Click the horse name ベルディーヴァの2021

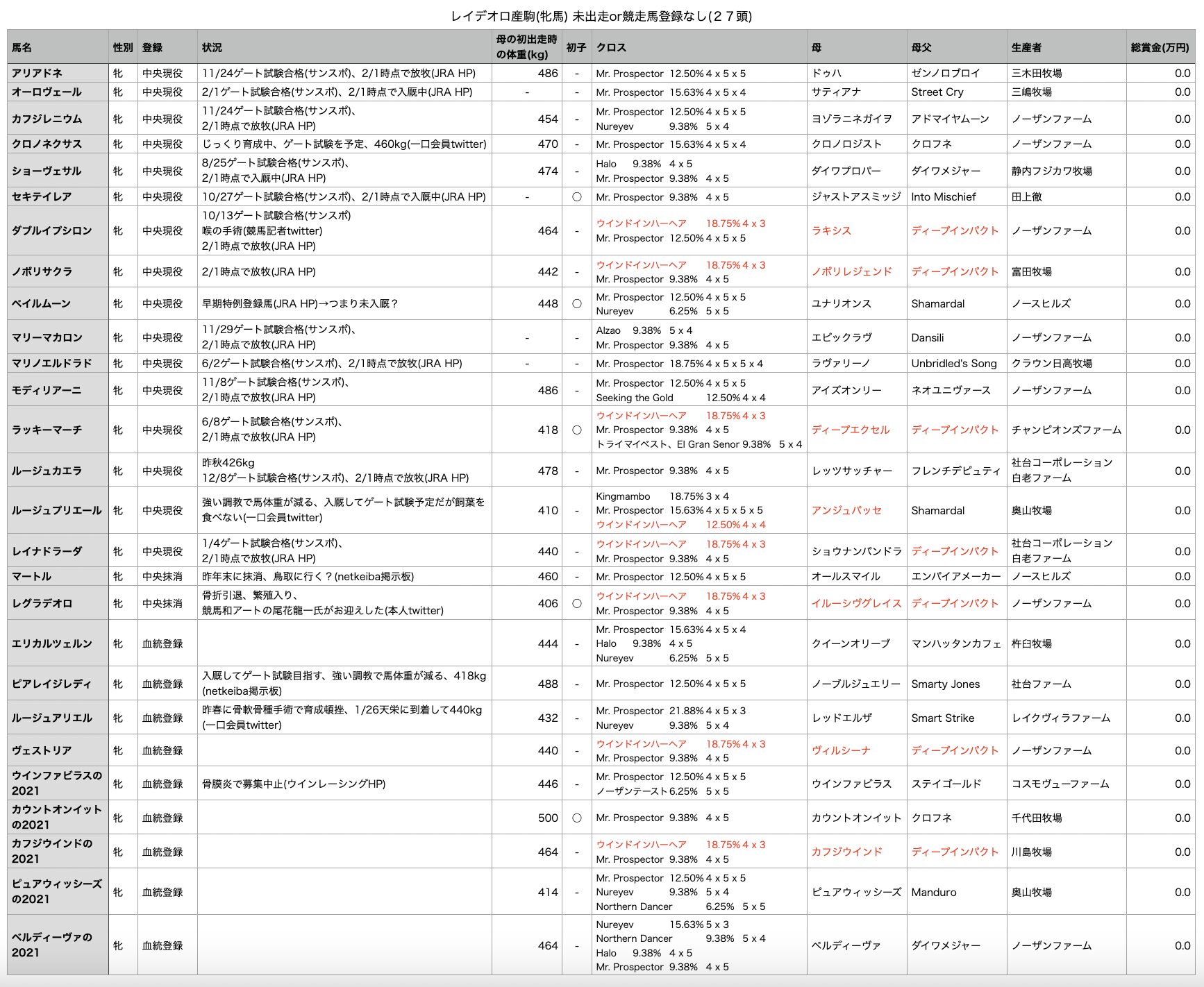[x=52, y=945]
